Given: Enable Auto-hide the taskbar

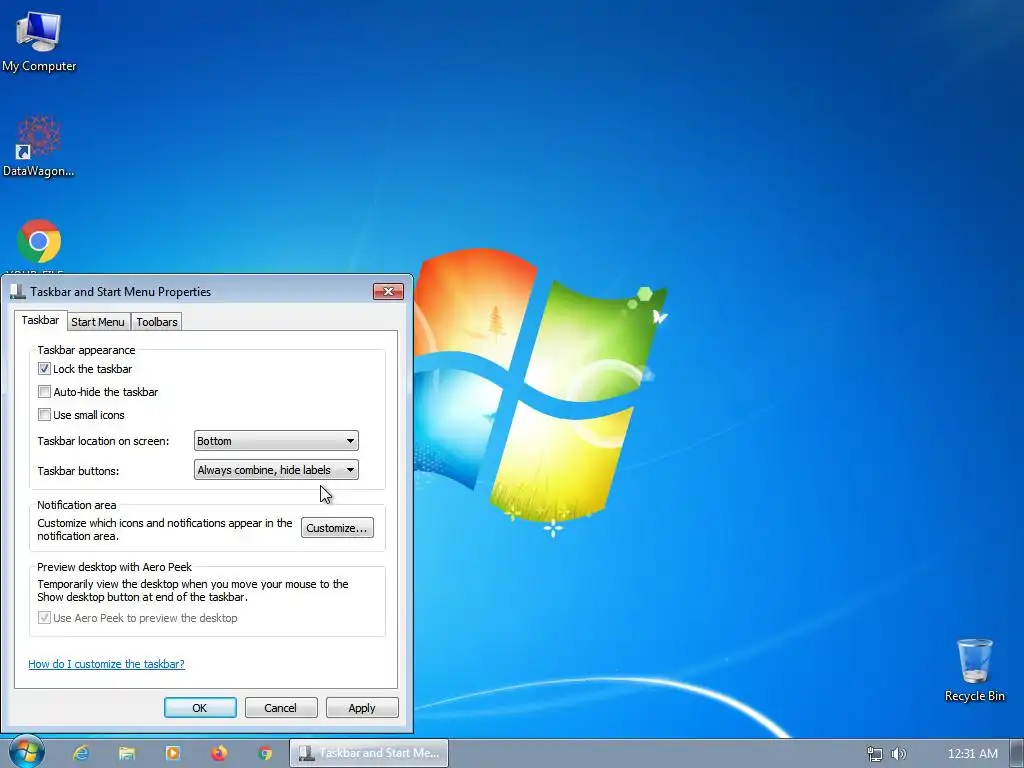Looking at the screenshot, I should pyautogui.click(x=44, y=392).
